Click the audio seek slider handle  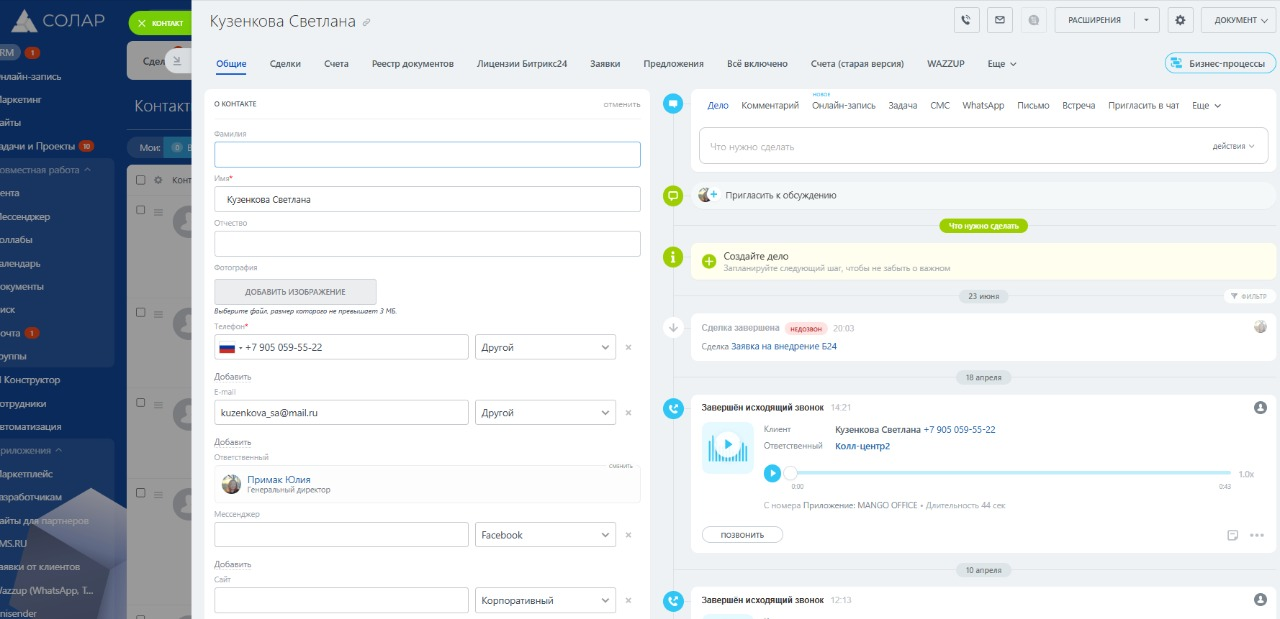tap(790, 473)
